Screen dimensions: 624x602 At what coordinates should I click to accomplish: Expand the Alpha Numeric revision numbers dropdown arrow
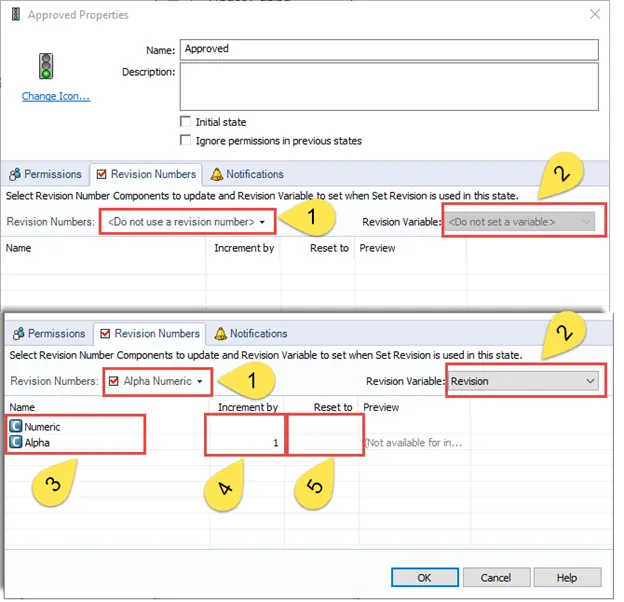200,381
